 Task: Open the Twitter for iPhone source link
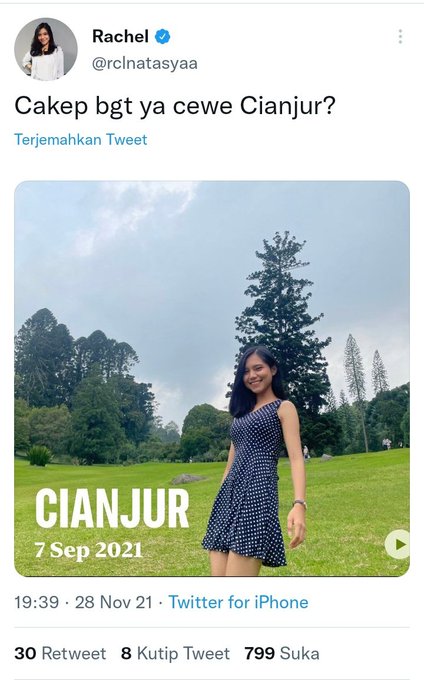[x=238, y=602]
